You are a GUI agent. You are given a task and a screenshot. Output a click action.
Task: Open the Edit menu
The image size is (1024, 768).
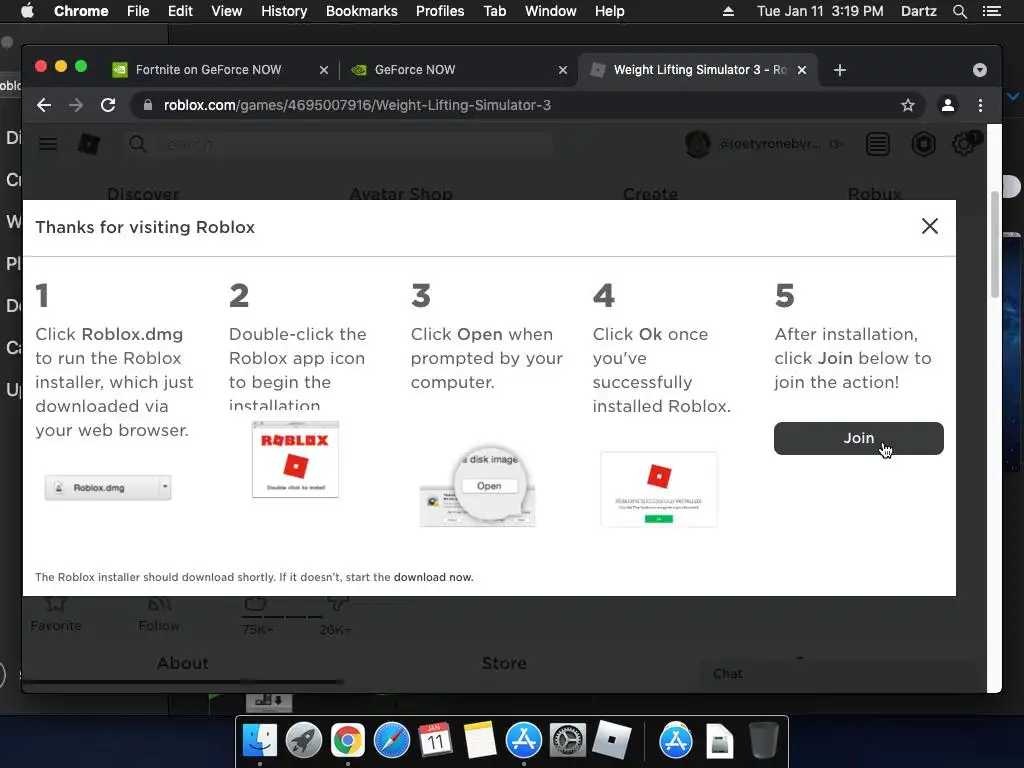180,11
